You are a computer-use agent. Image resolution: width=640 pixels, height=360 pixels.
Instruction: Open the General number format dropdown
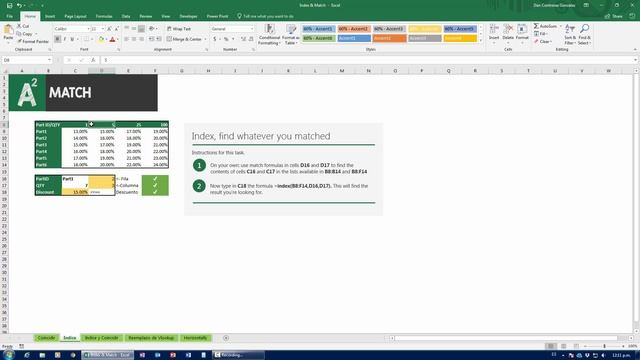click(252, 29)
